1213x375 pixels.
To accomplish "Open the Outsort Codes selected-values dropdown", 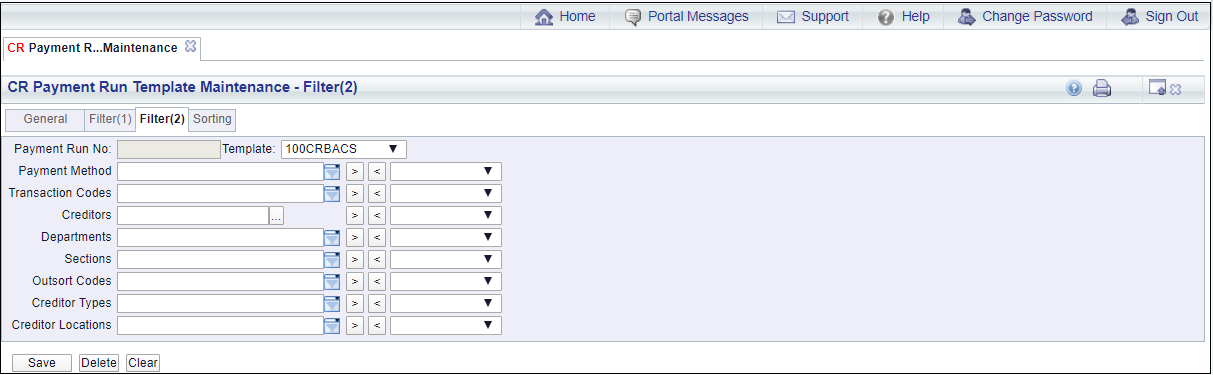I will pyautogui.click(x=446, y=281).
